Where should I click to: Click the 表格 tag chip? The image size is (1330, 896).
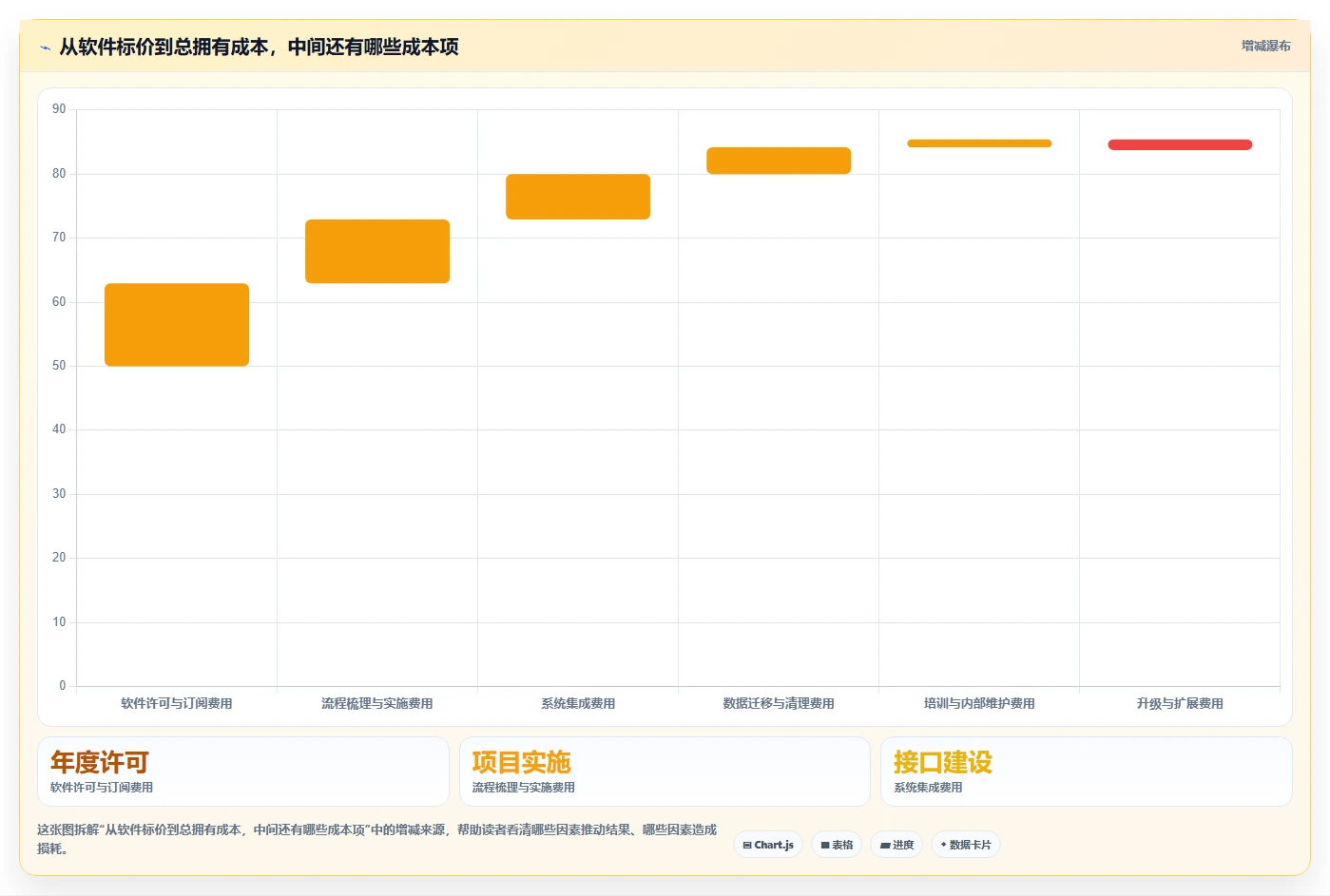[x=837, y=845]
